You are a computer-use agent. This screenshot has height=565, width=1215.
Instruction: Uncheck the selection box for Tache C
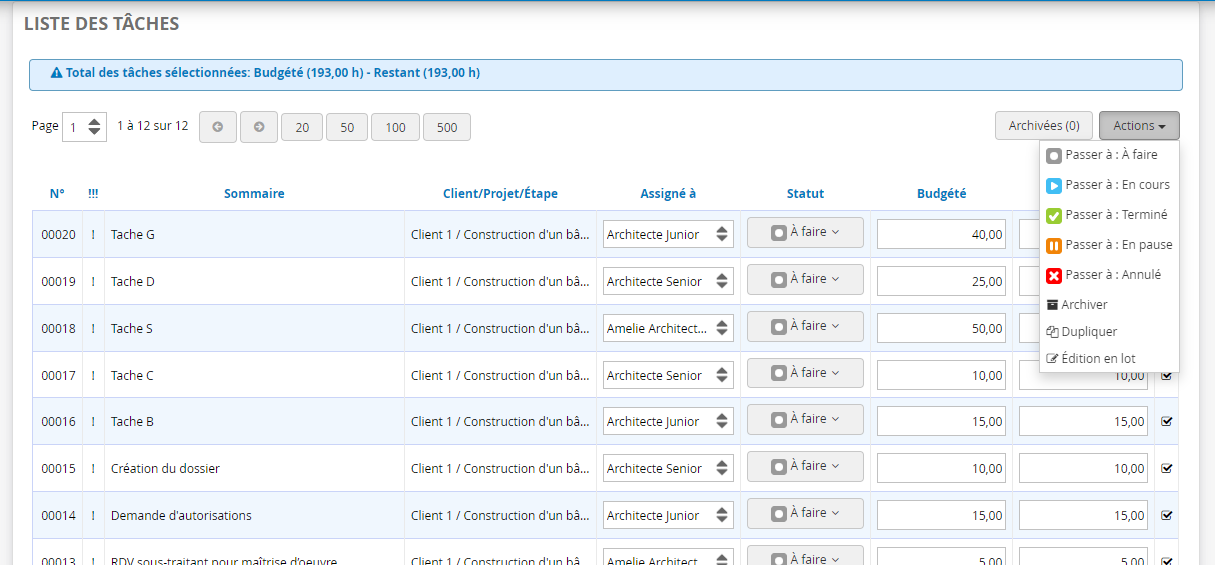(x=1166, y=375)
